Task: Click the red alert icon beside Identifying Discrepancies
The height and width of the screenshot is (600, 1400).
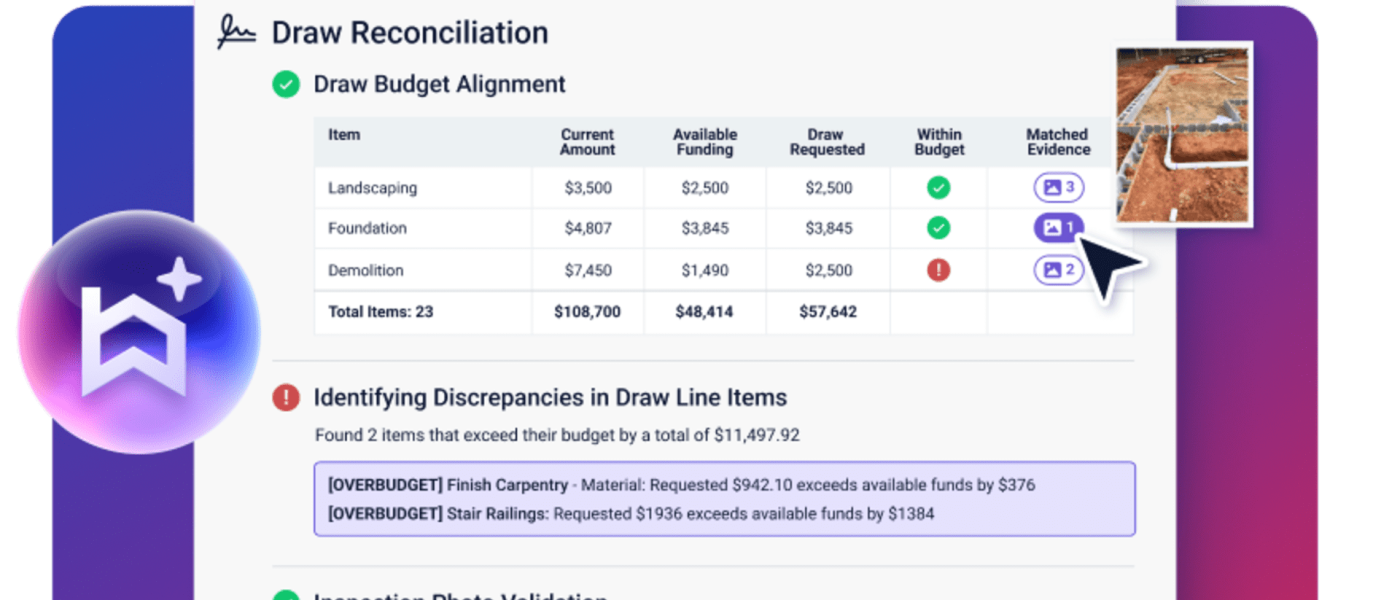Action: [286, 398]
